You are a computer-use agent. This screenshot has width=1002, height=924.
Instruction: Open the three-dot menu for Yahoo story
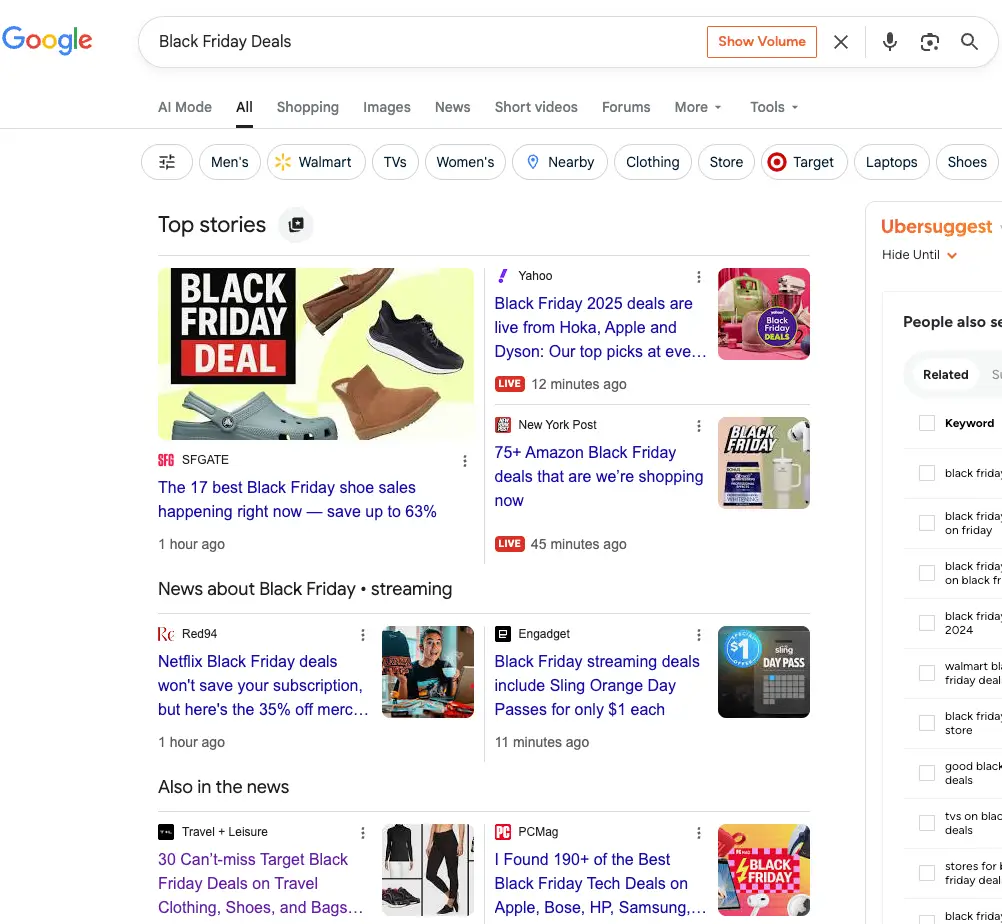pyautogui.click(x=699, y=277)
